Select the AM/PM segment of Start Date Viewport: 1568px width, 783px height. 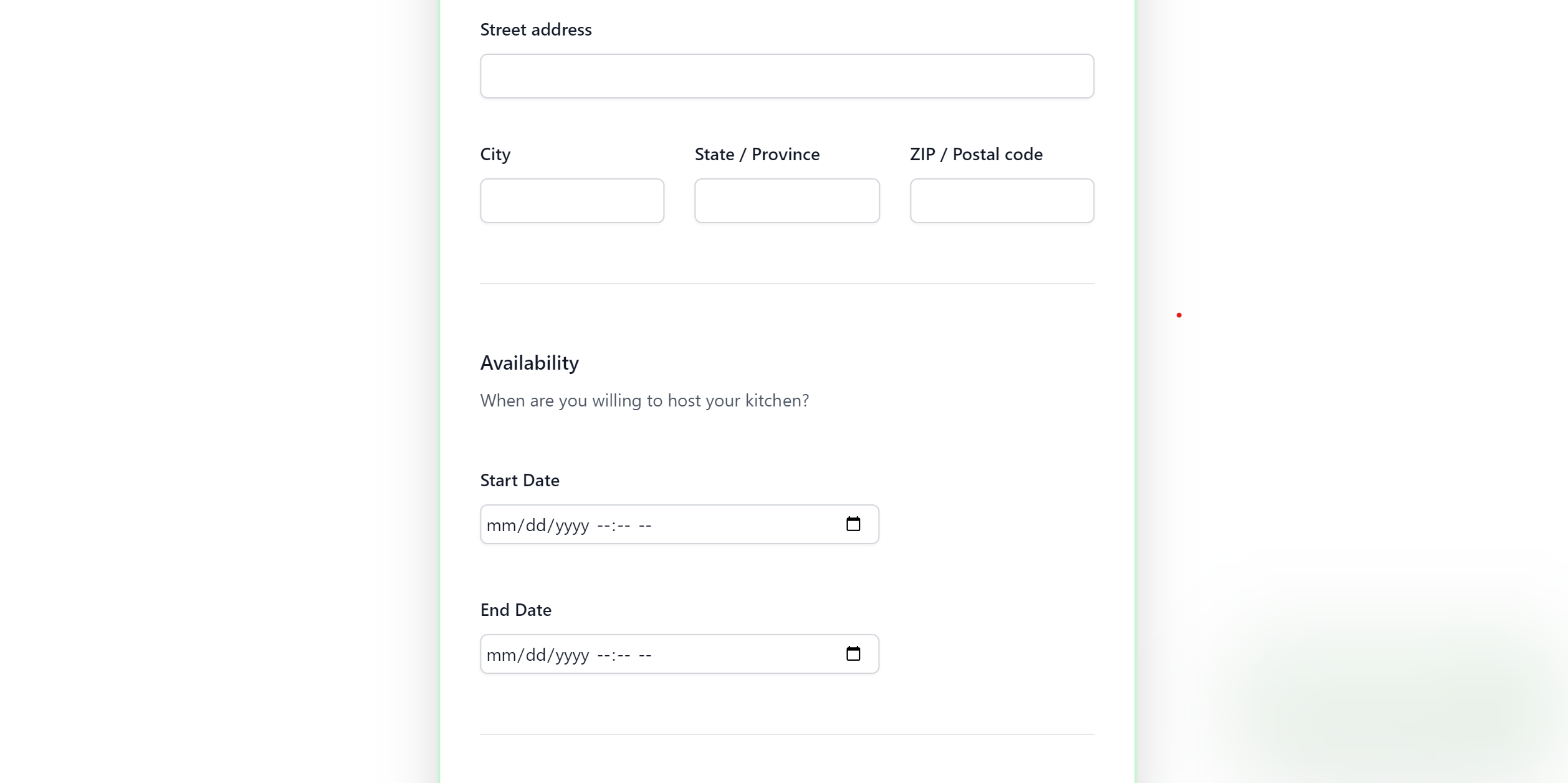coord(645,526)
